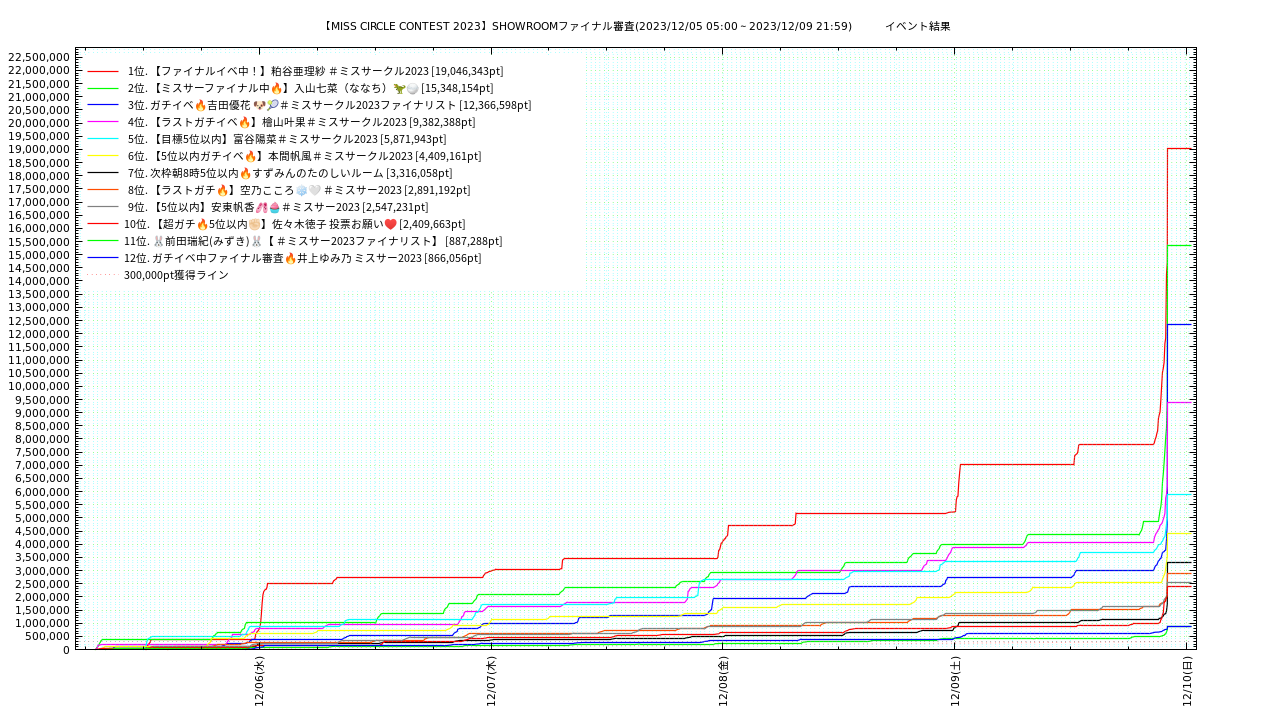The width and height of the screenshot is (1280, 720).
Task: Select legend entry 2位 入山七菜
Action: click(310, 89)
